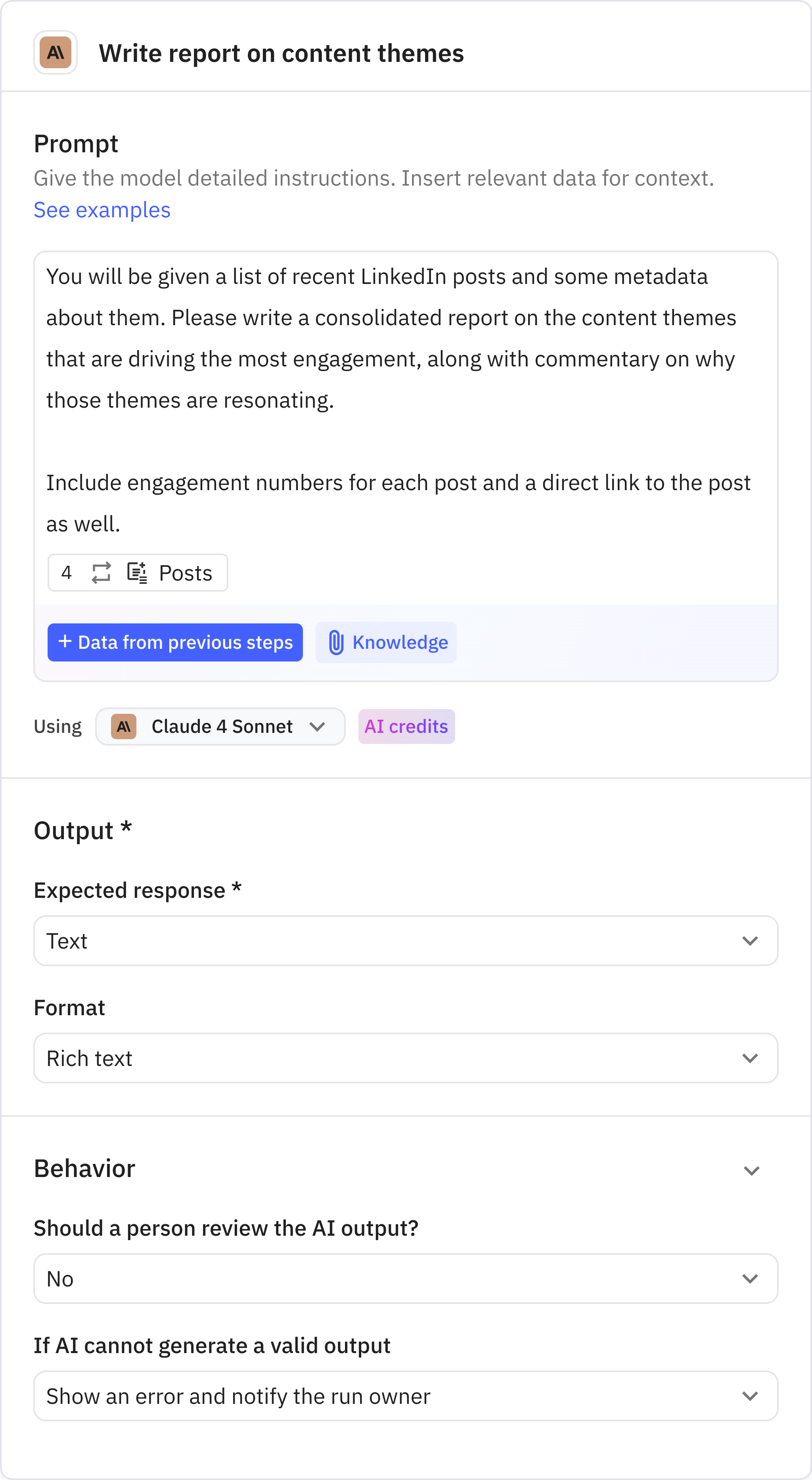The height and width of the screenshot is (1480, 812).
Task: Open the Format Rich text dropdown
Action: point(406,1058)
